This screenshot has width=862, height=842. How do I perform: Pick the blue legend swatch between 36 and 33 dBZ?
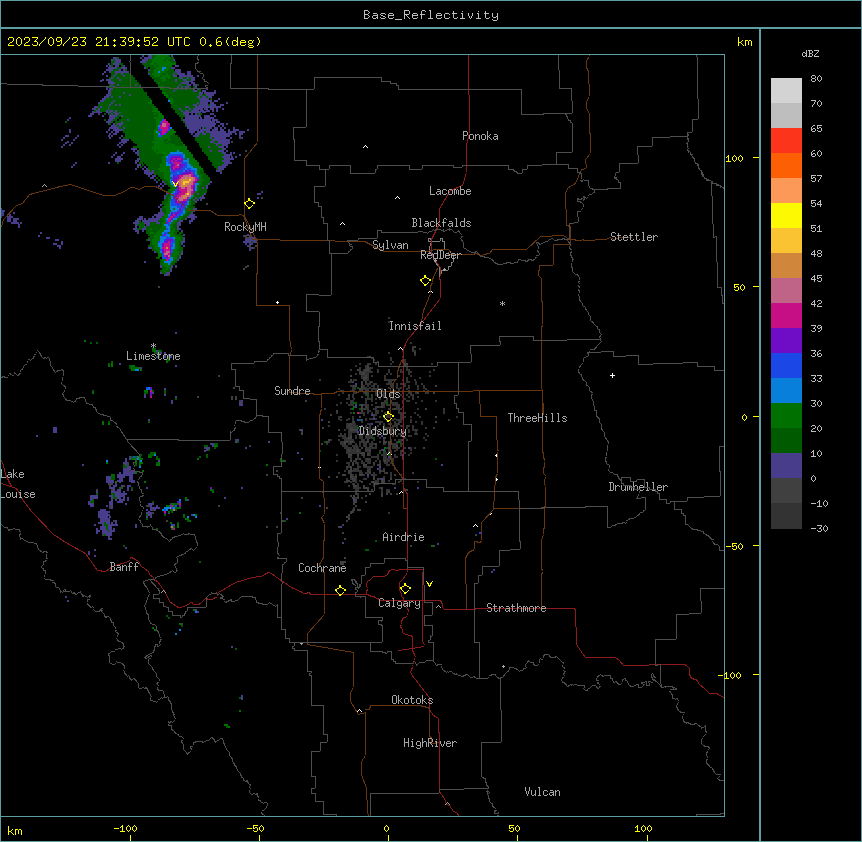coord(786,365)
